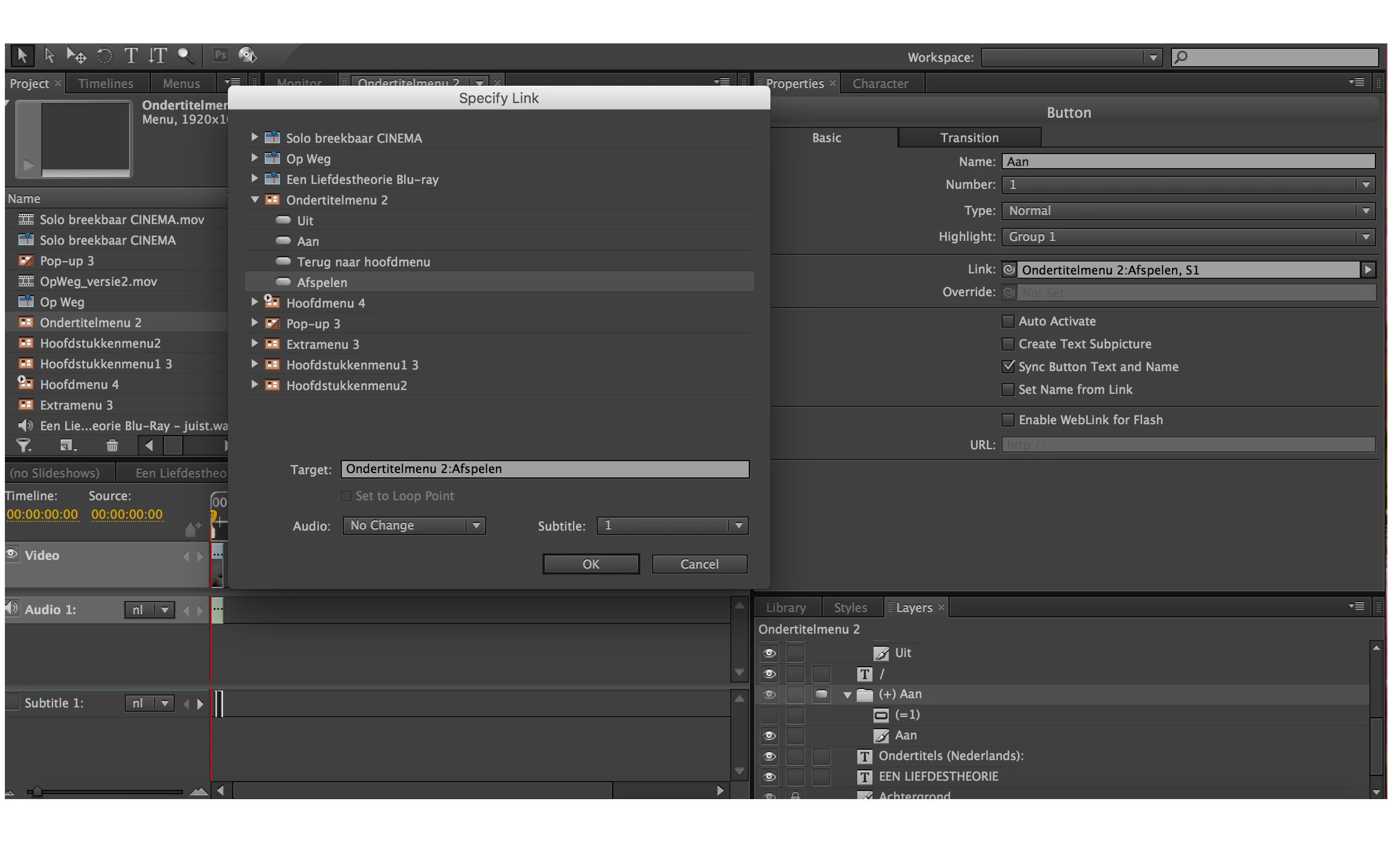Click the OK button
This screenshot has height=868, width=1389.
point(591,564)
